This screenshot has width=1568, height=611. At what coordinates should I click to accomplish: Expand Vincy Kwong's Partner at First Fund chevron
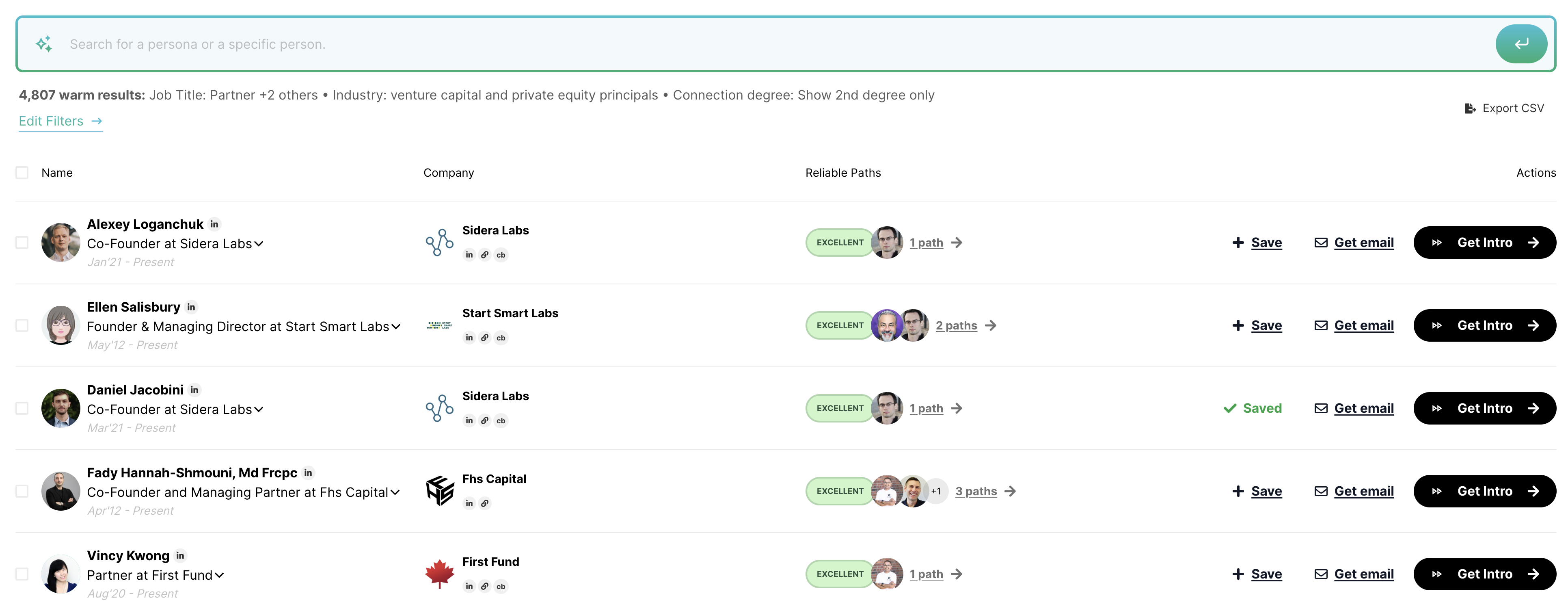[x=219, y=575]
